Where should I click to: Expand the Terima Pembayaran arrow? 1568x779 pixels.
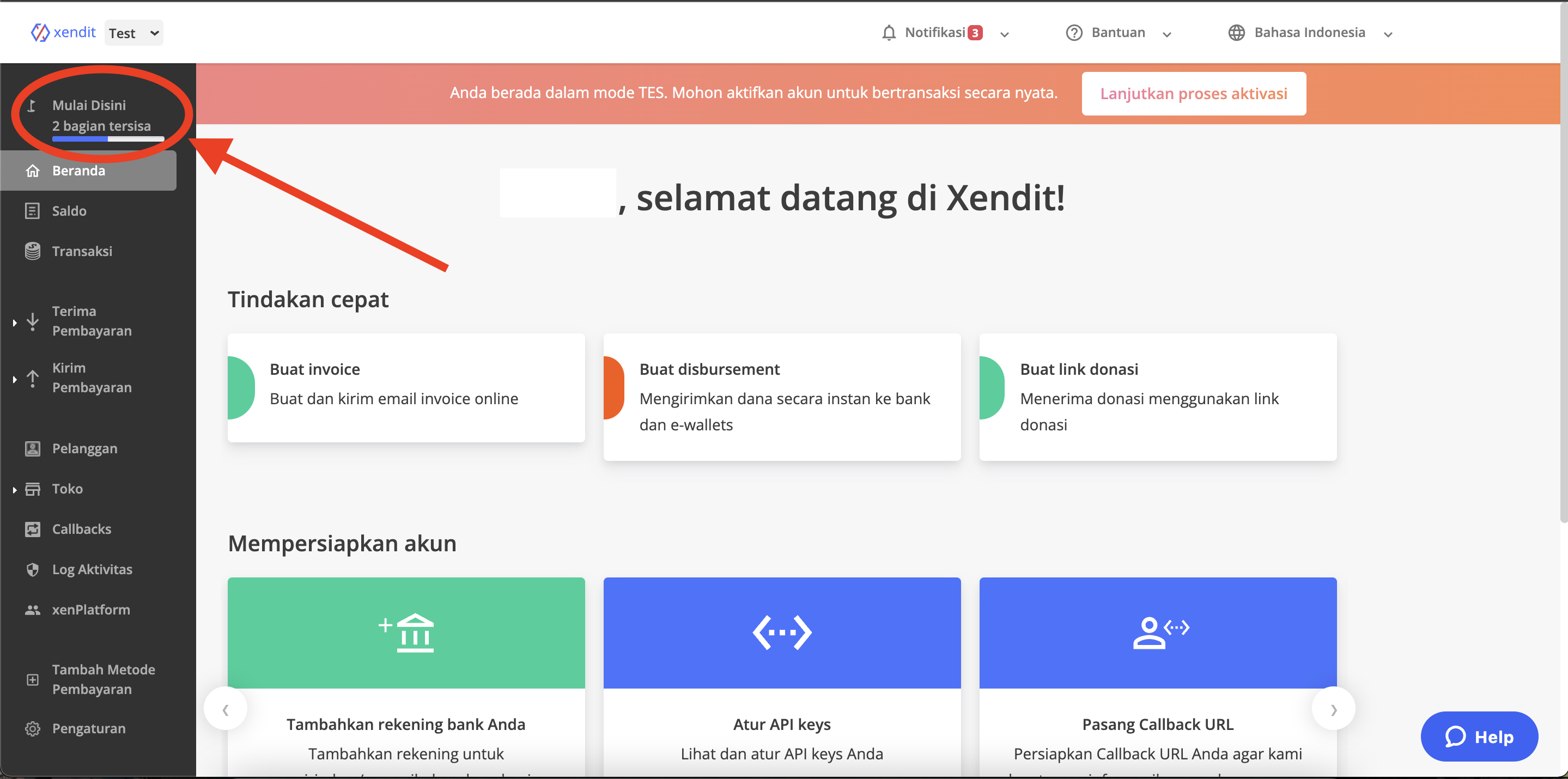pyautogui.click(x=15, y=322)
